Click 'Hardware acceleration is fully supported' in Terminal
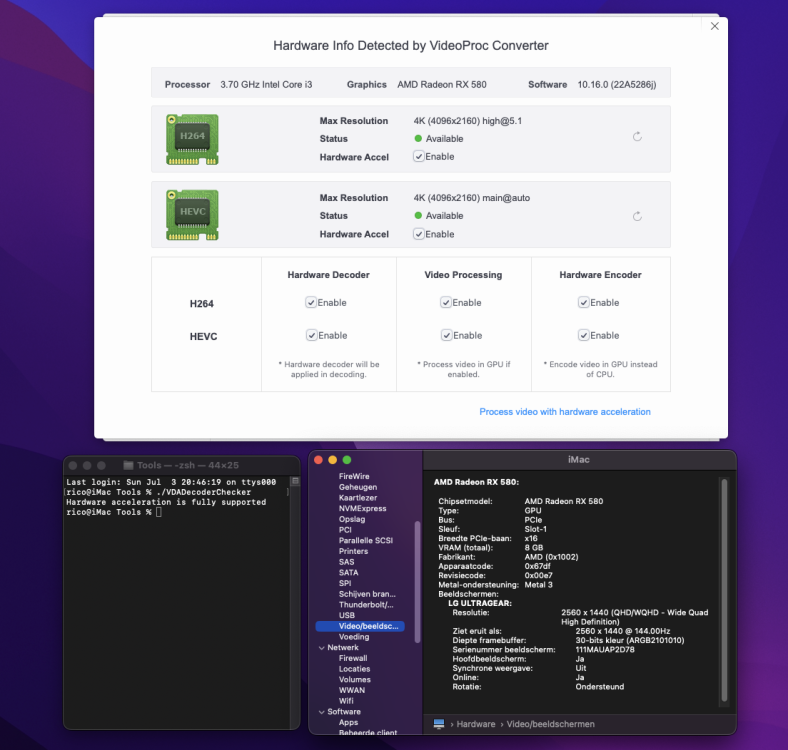Image resolution: width=788 pixels, height=750 pixels. coord(166,502)
